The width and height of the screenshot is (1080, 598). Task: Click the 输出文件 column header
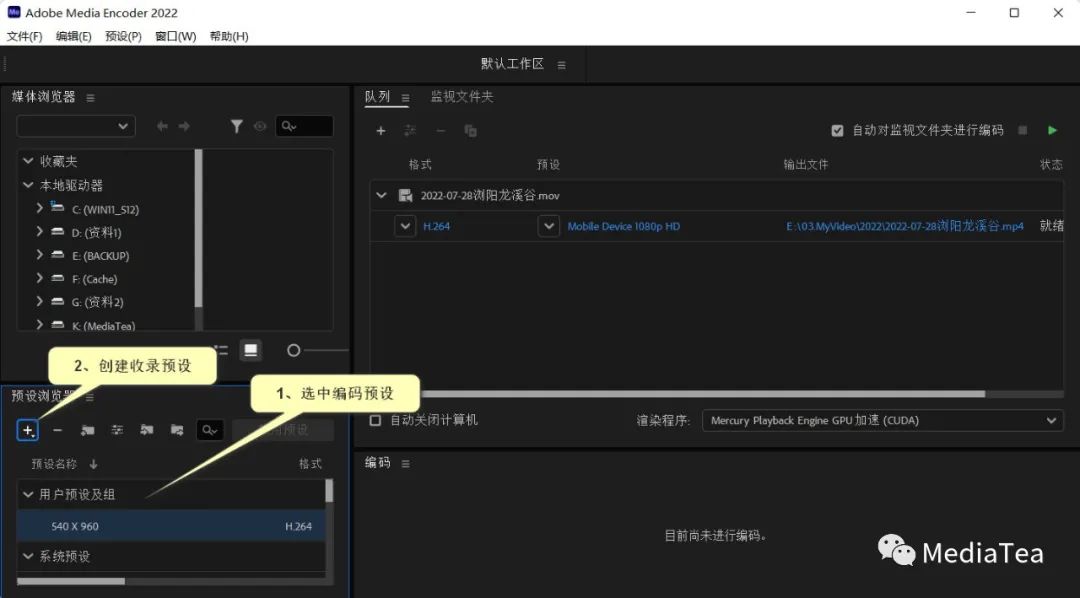[806, 165]
